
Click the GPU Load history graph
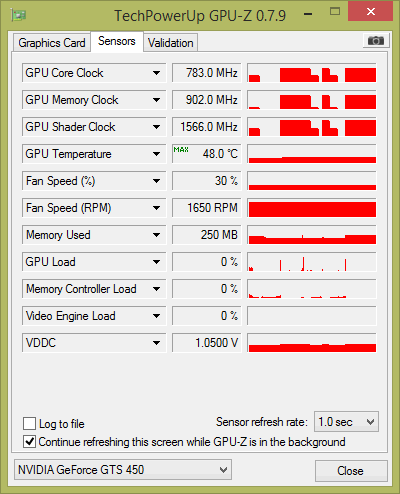coord(312,262)
